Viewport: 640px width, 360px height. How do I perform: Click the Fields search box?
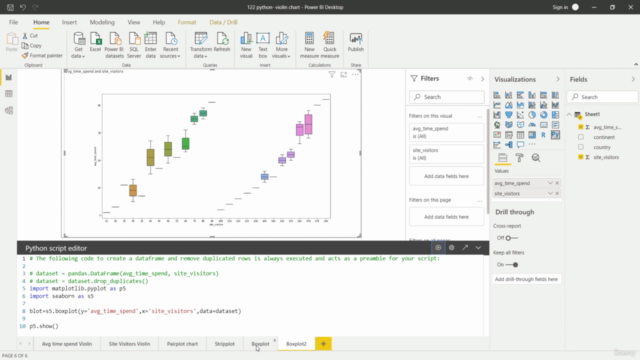click(602, 97)
